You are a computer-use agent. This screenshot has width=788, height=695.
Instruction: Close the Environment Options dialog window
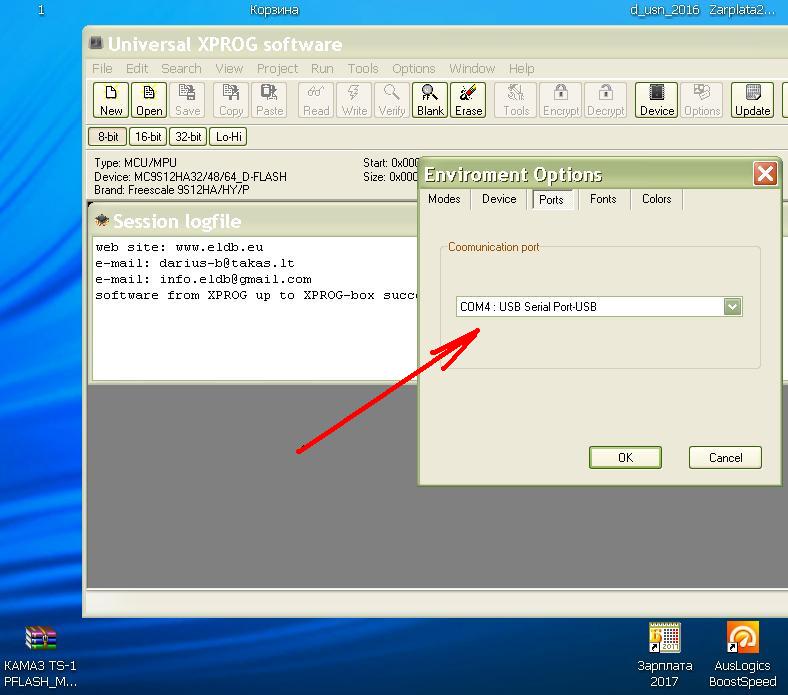765,174
